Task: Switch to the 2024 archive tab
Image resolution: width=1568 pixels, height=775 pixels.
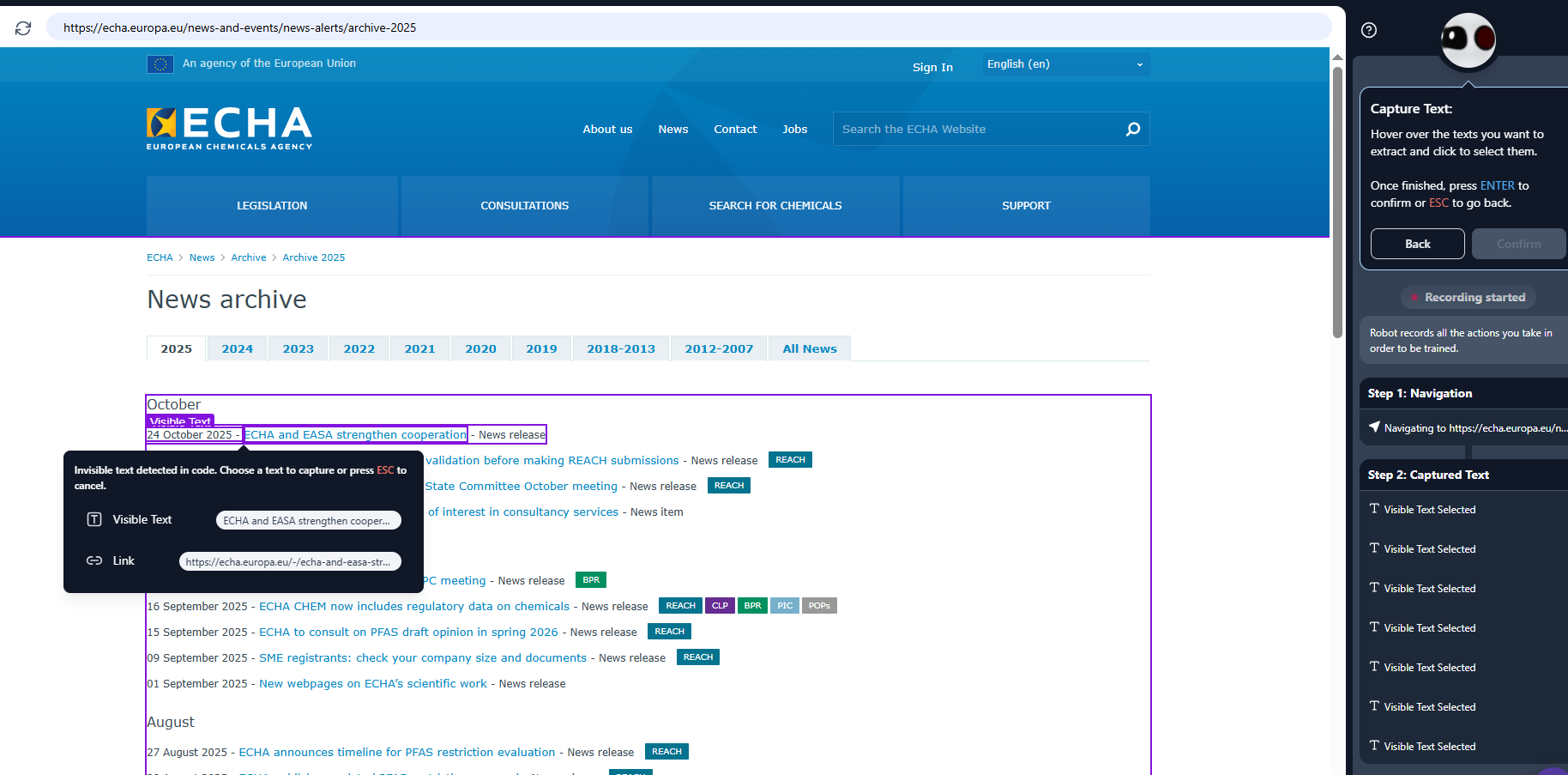Action: click(238, 348)
